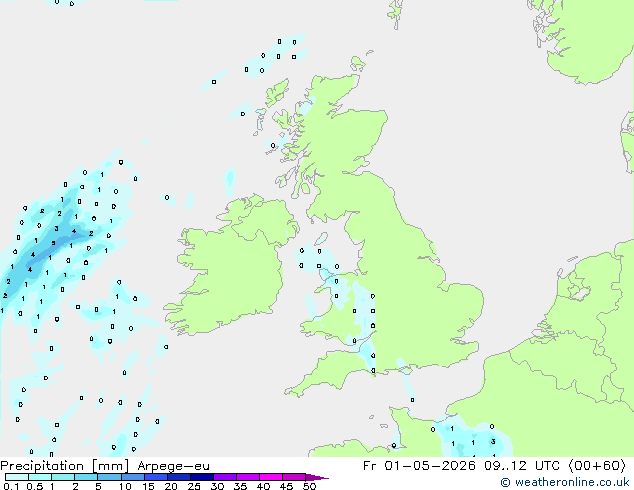Click the 35–40 mm legend color swatch
634x490 pixels.
pos(248,477)
